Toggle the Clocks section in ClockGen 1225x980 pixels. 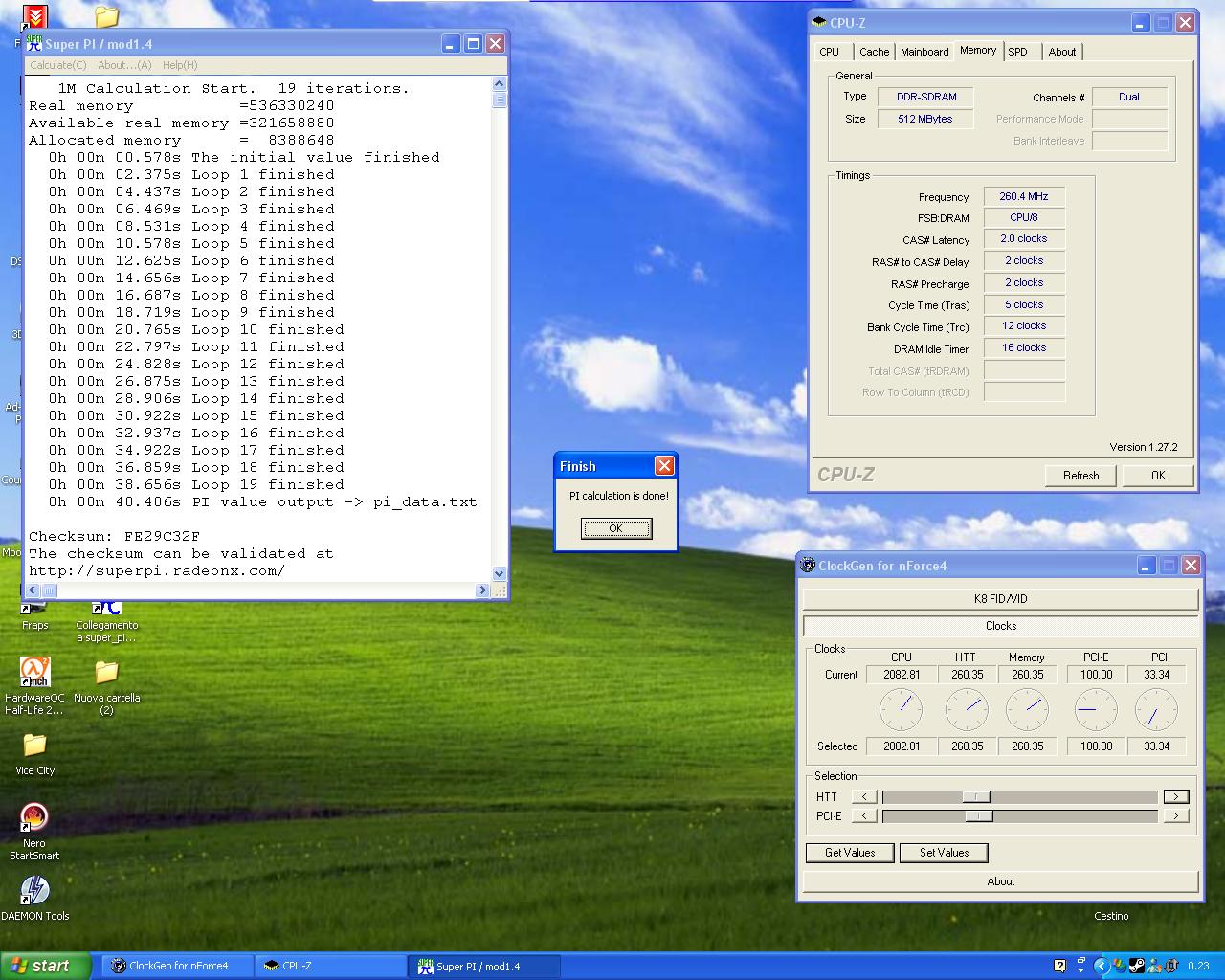coord(1000,626)
